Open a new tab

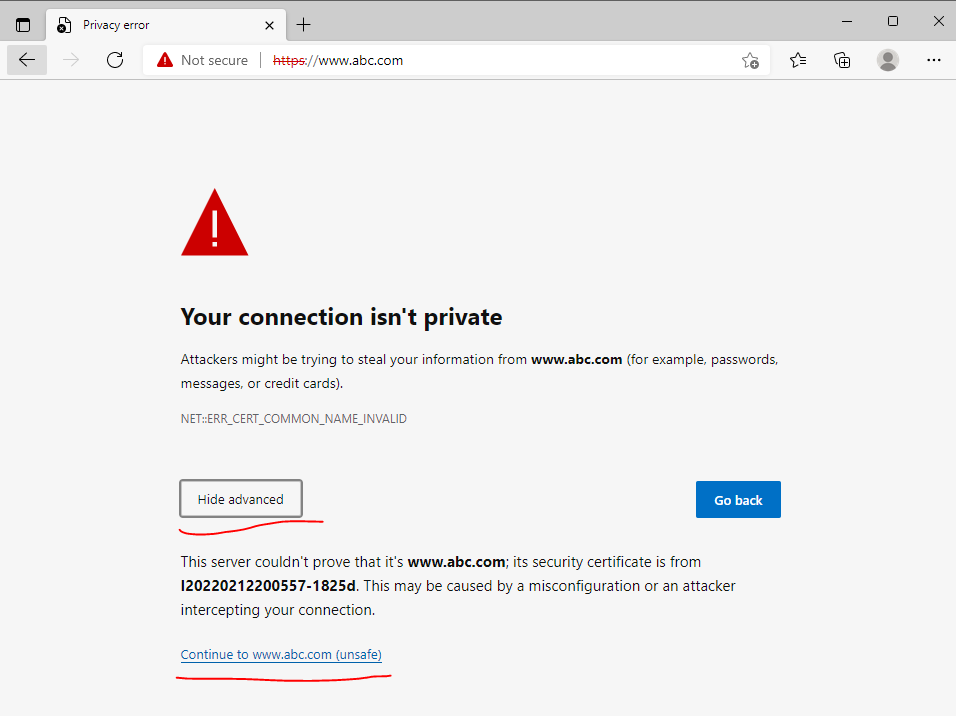tap(303, 25)
